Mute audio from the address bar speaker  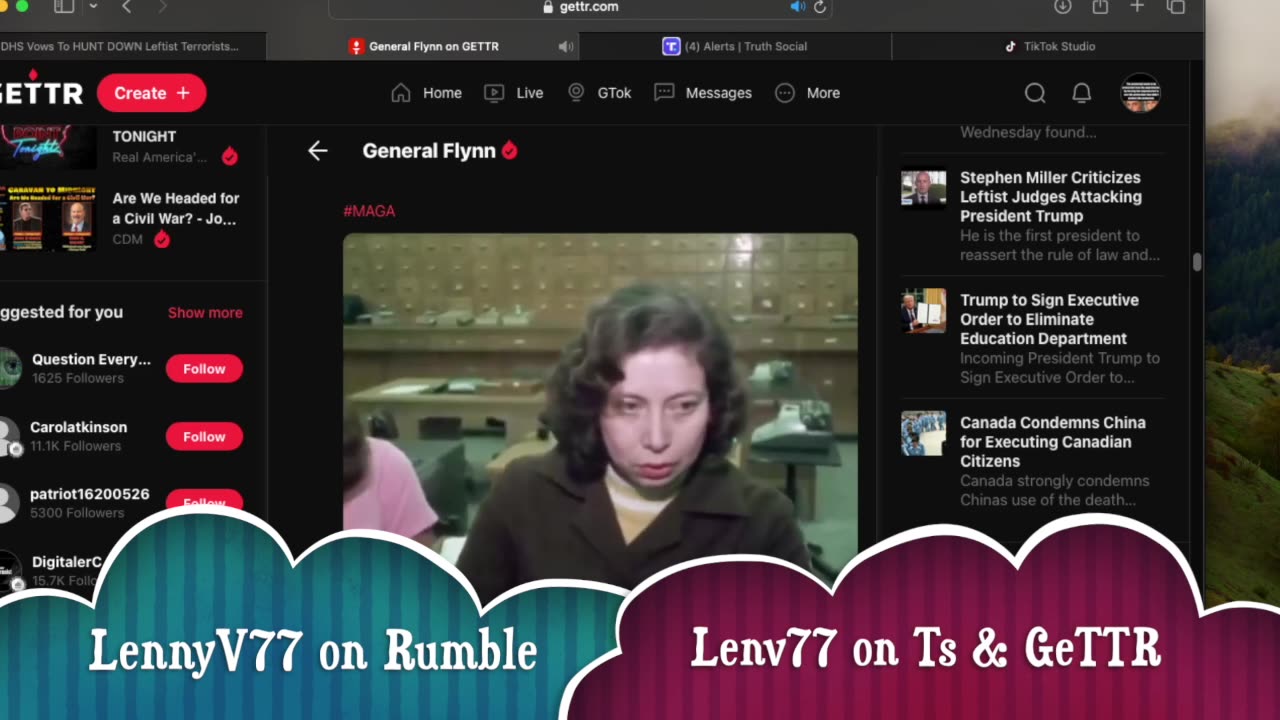coord(797,7)
